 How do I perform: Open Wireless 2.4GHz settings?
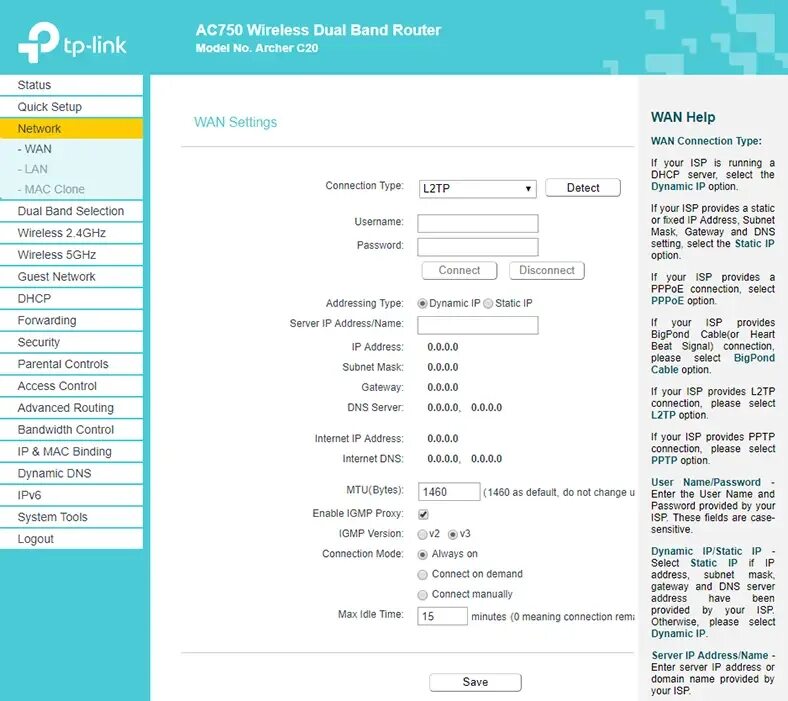[71, 233]
